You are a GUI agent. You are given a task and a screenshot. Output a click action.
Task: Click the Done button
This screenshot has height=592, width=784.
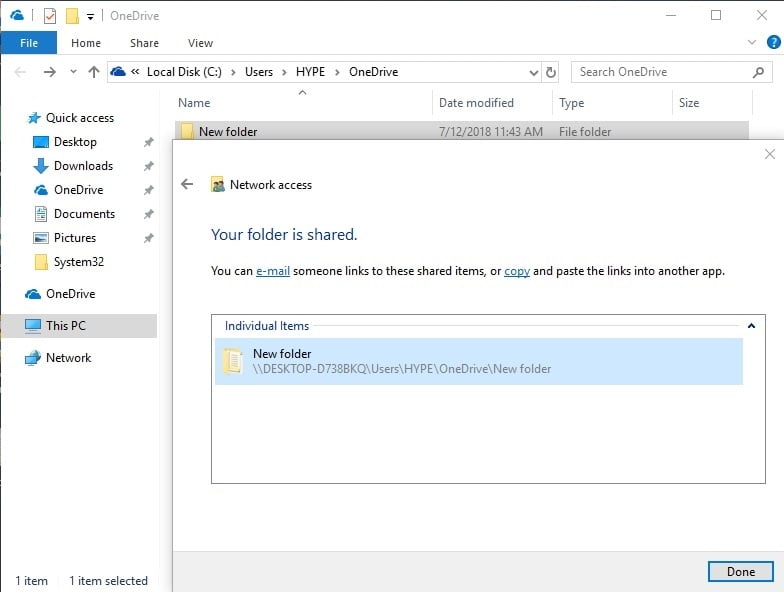(x=740, y=572)
